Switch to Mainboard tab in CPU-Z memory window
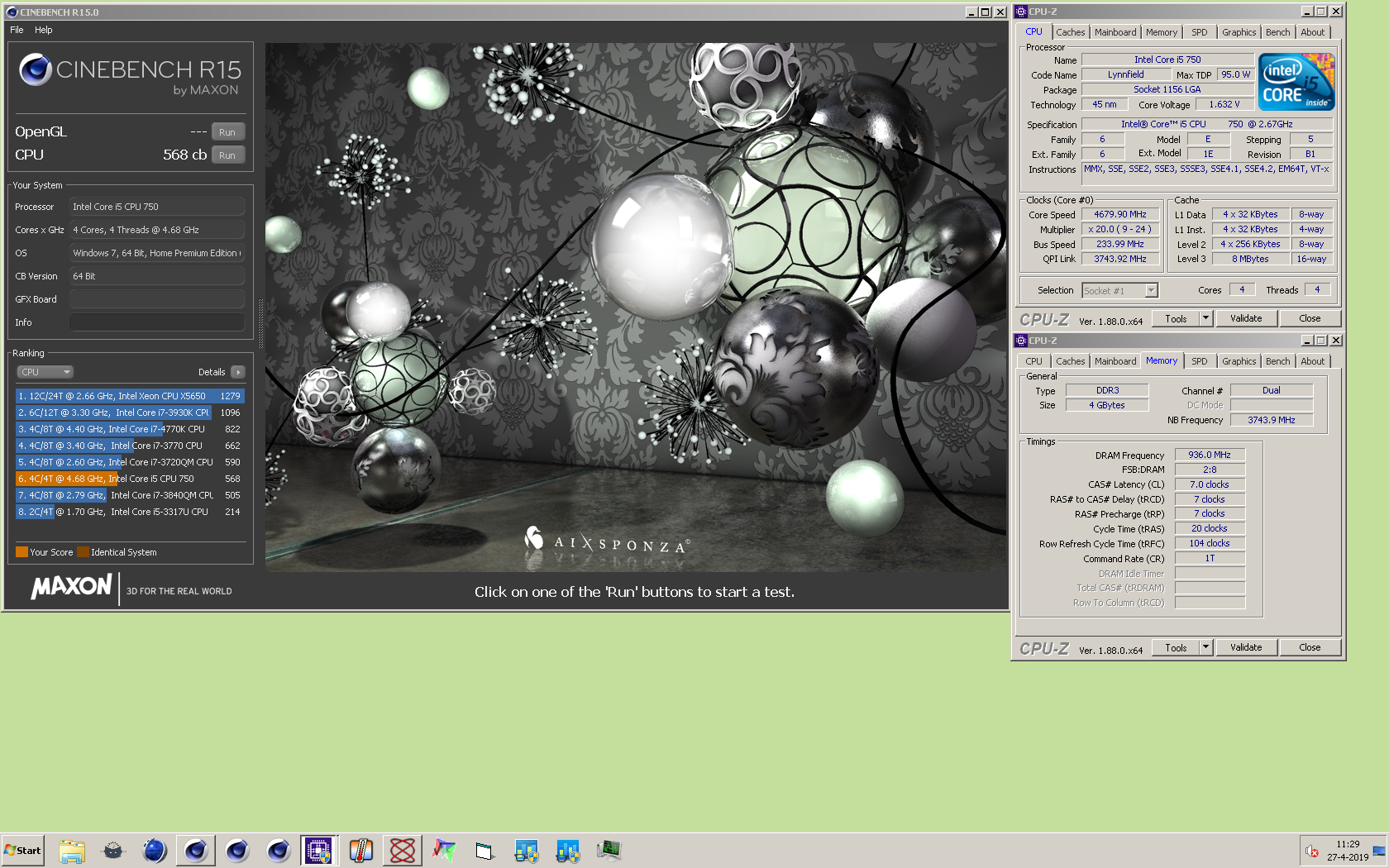This screenshot has height=868, width=1389. tap(1115, 361)
